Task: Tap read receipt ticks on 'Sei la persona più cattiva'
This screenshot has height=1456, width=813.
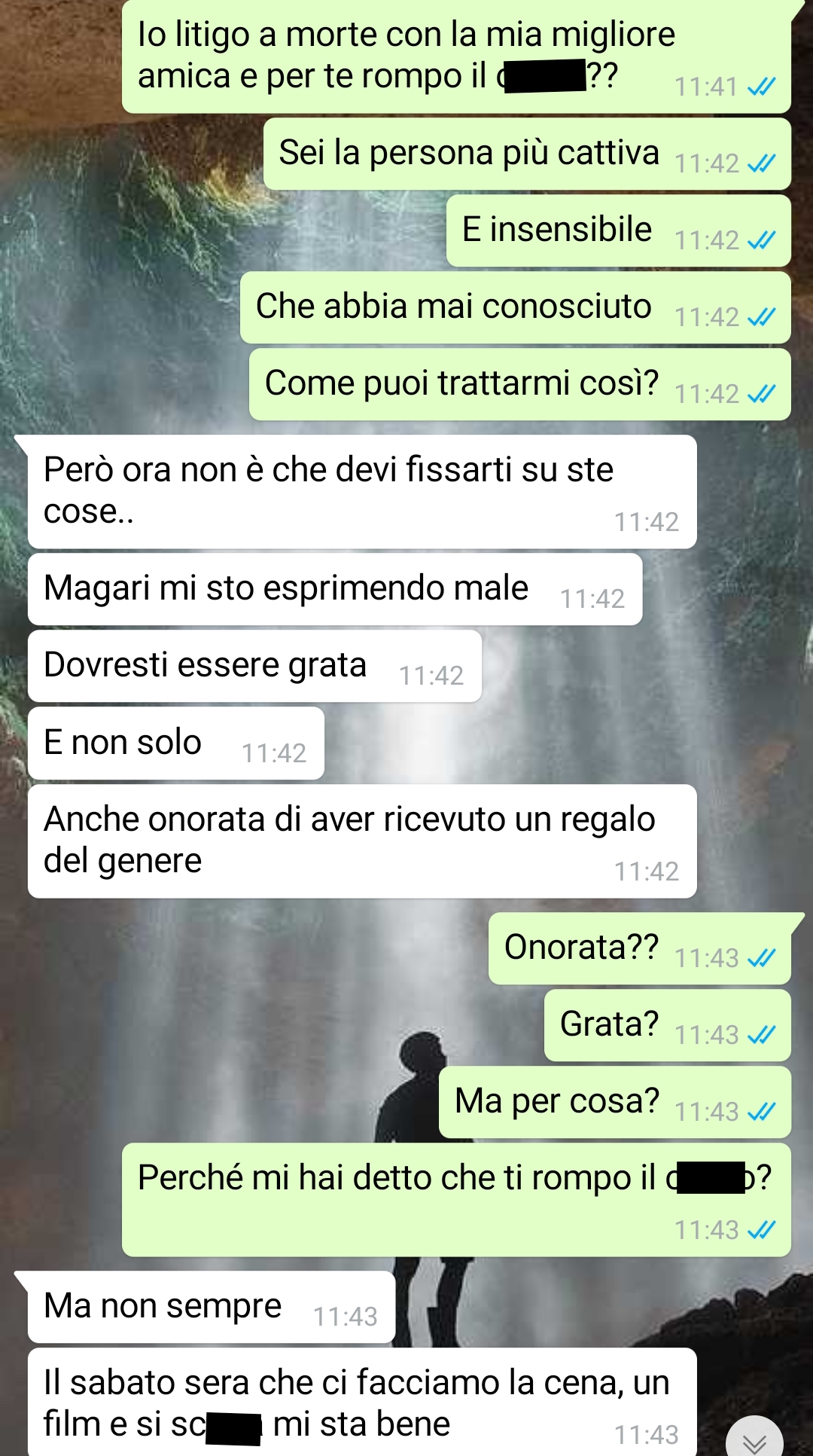Action: [x=761, y=163]
